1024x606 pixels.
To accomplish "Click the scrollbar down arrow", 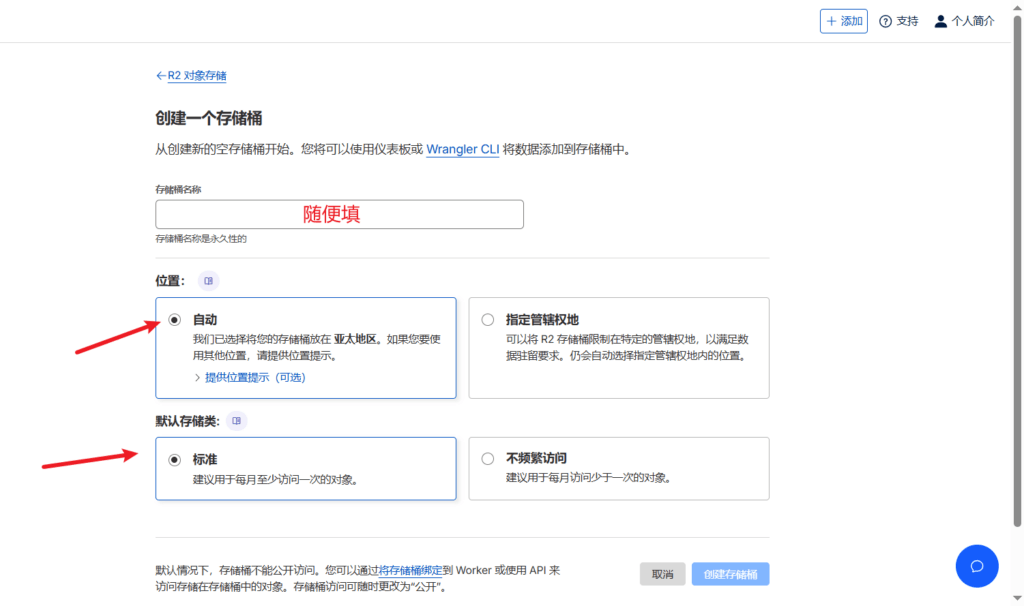I will pyautogui.click(x=1016, y=600).
